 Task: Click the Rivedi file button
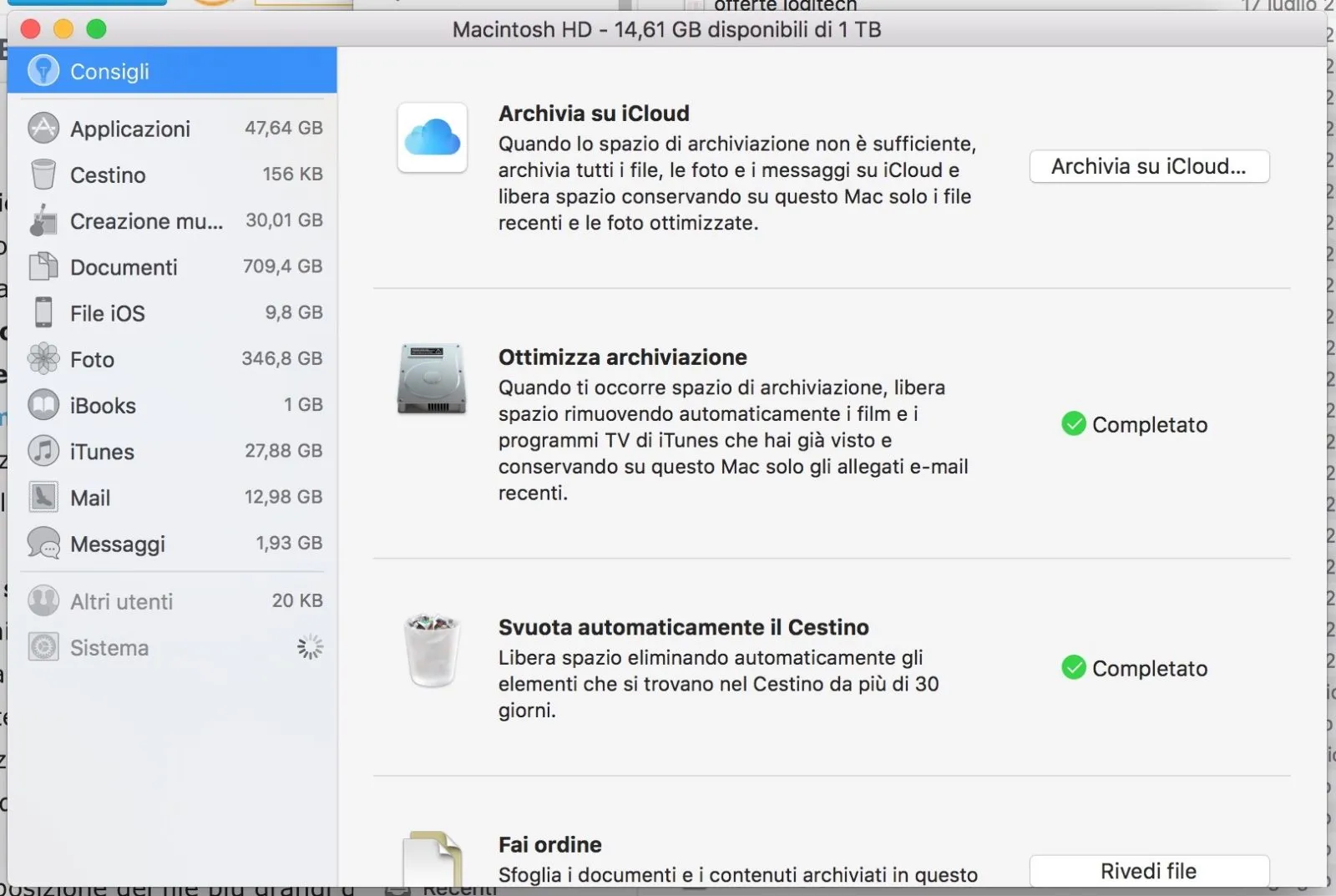1148,870
